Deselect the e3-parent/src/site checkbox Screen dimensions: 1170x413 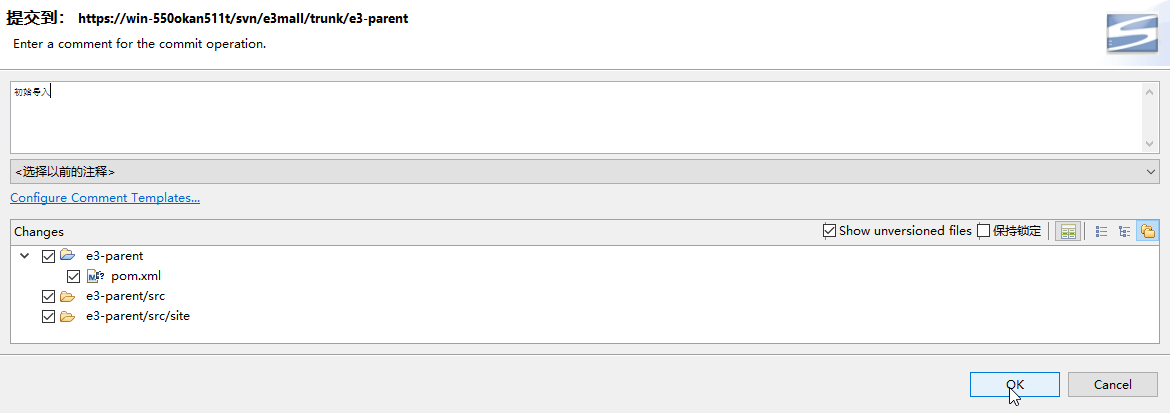[x=49, y=316]
